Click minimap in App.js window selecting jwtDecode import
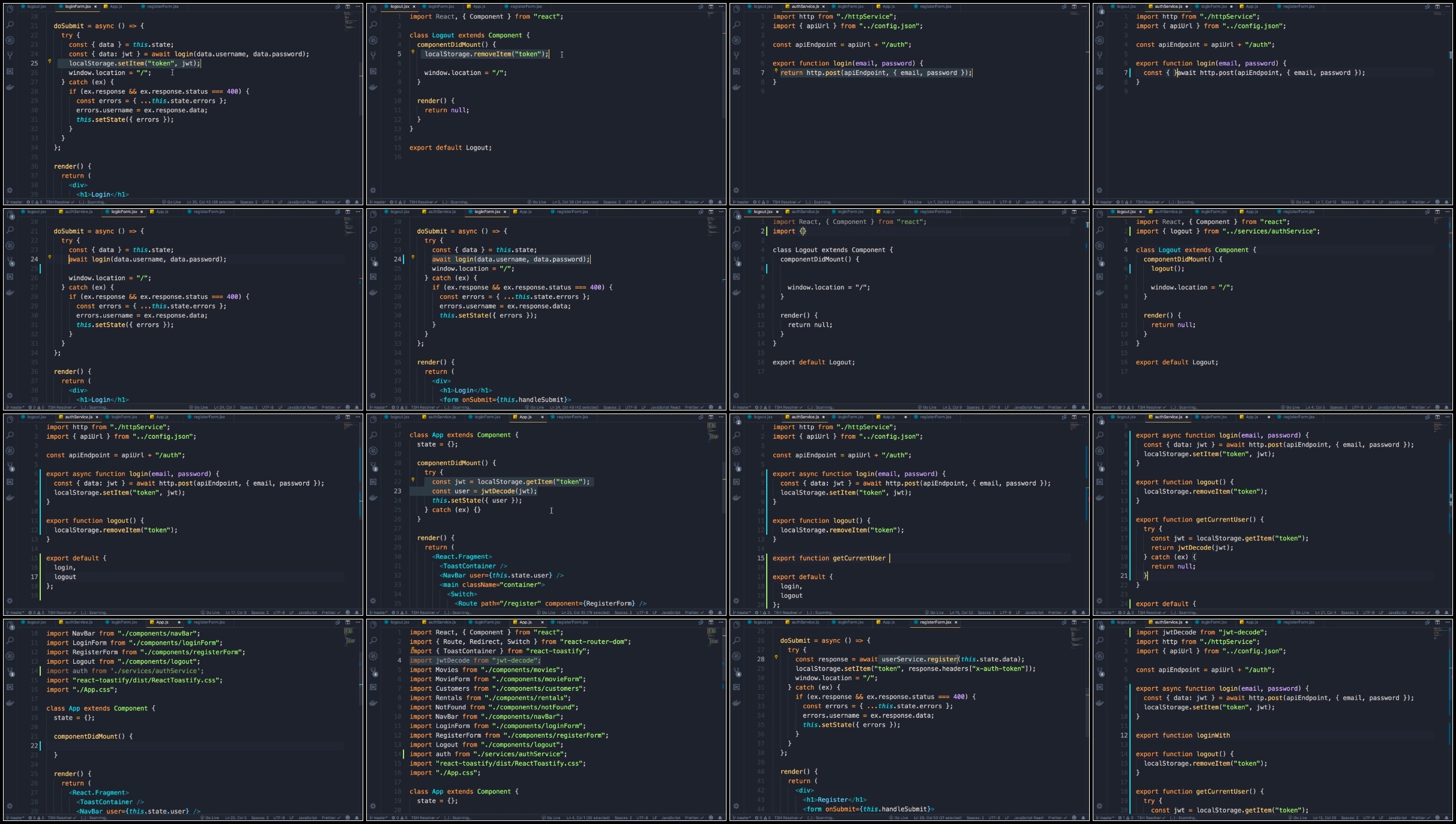Screen dimensions: 1456x824 tap(713, 638)
